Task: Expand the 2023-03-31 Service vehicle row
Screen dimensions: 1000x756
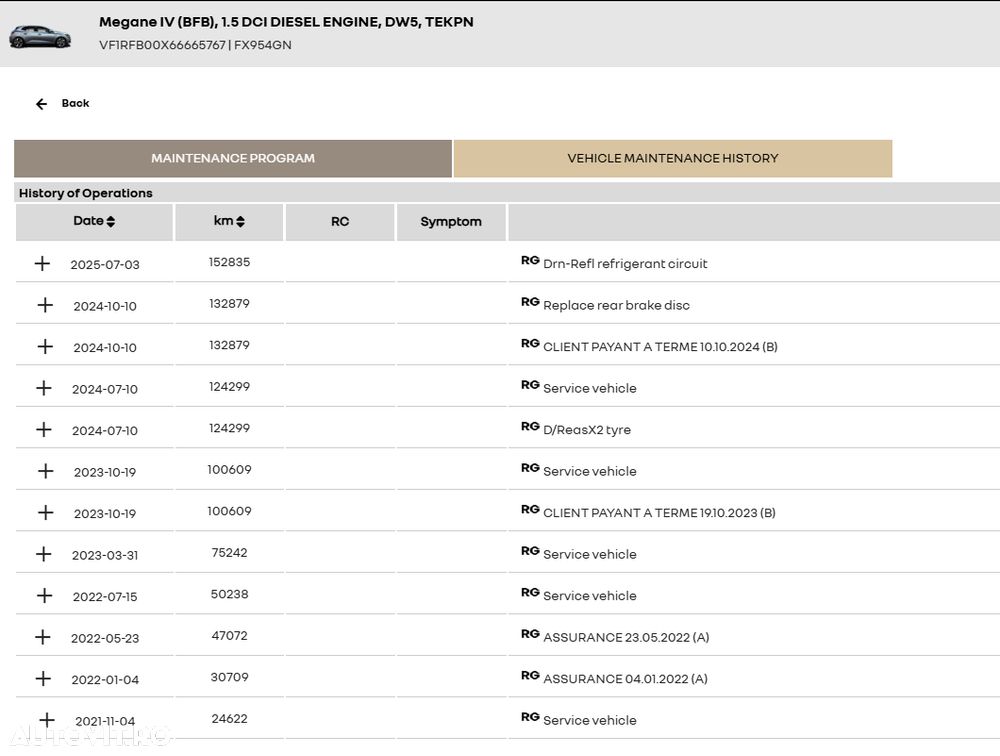Action: [43, 554]
